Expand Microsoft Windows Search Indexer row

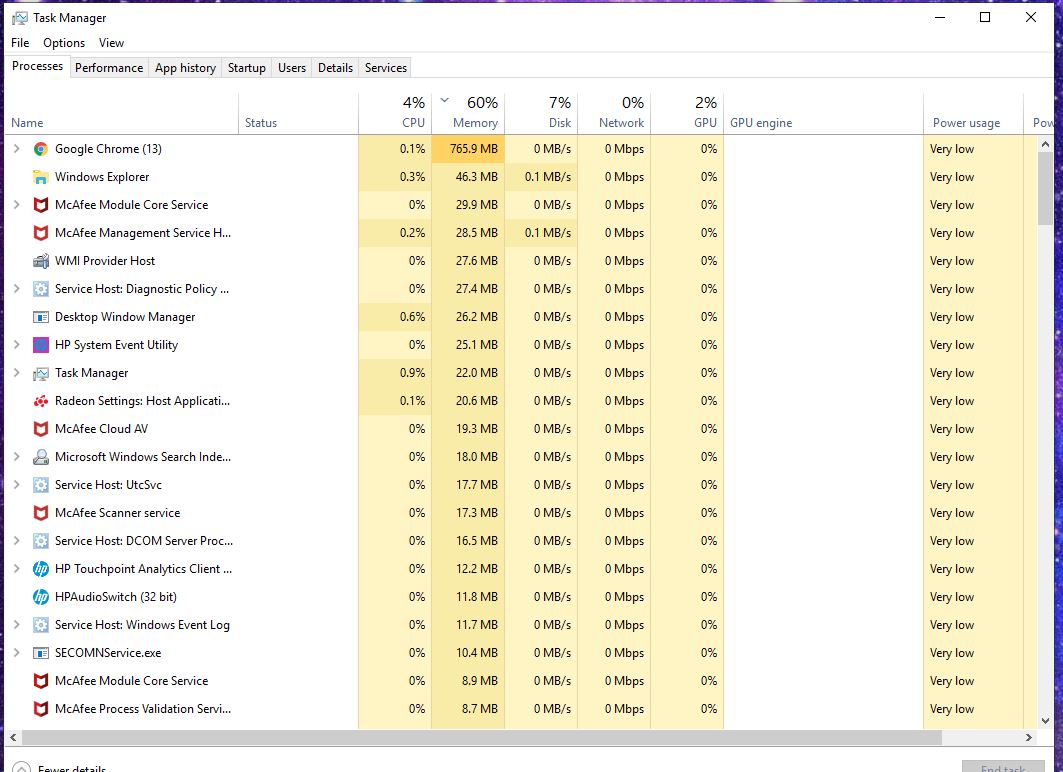point(17,457)
